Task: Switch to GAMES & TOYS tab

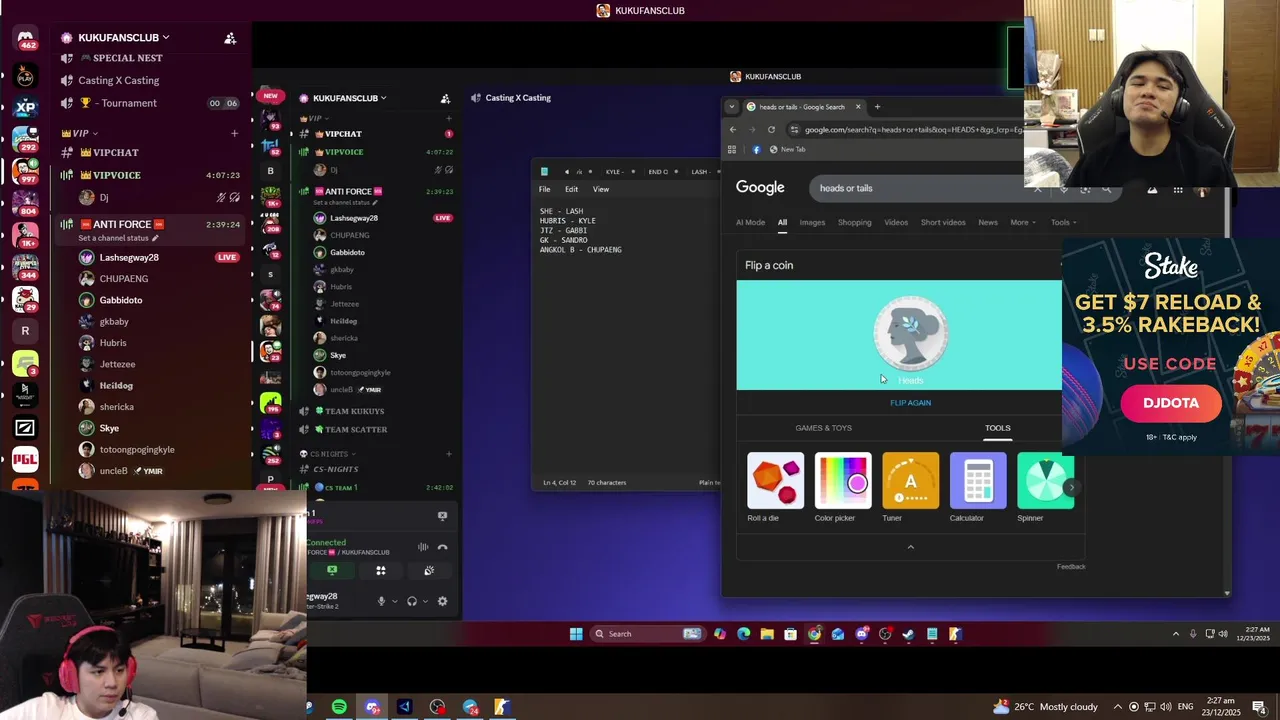Action: point(824,428)
